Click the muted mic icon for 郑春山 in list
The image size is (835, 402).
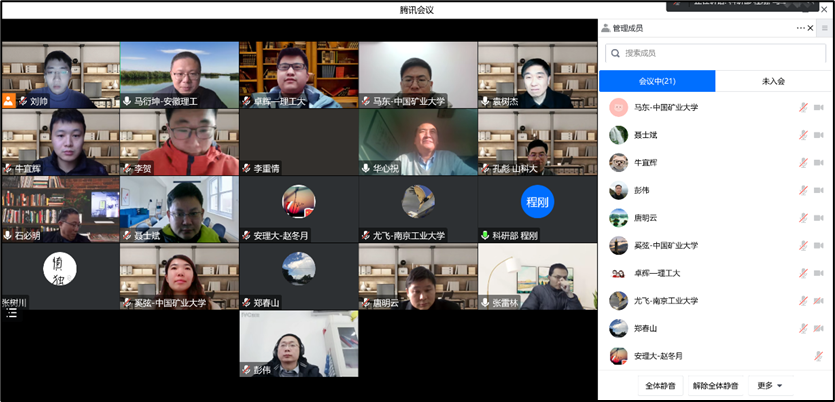pos(803,328)
